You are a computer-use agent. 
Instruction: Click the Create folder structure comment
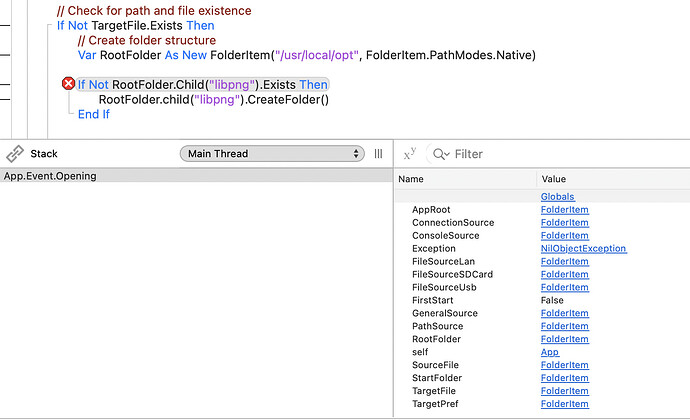(147, 41)
